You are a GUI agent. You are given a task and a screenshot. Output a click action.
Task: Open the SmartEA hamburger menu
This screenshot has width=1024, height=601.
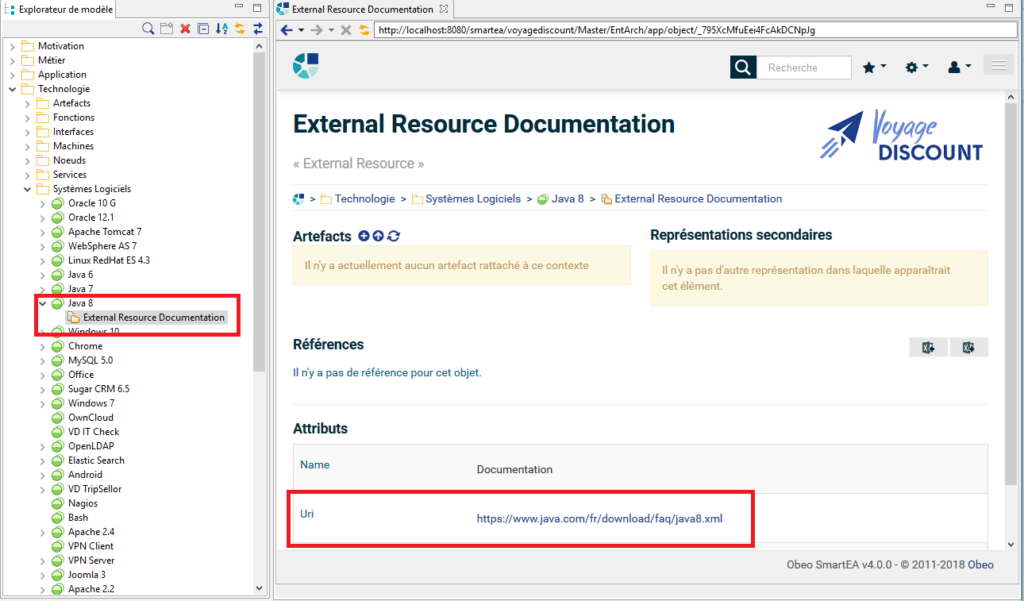click(x=997, y=64)
